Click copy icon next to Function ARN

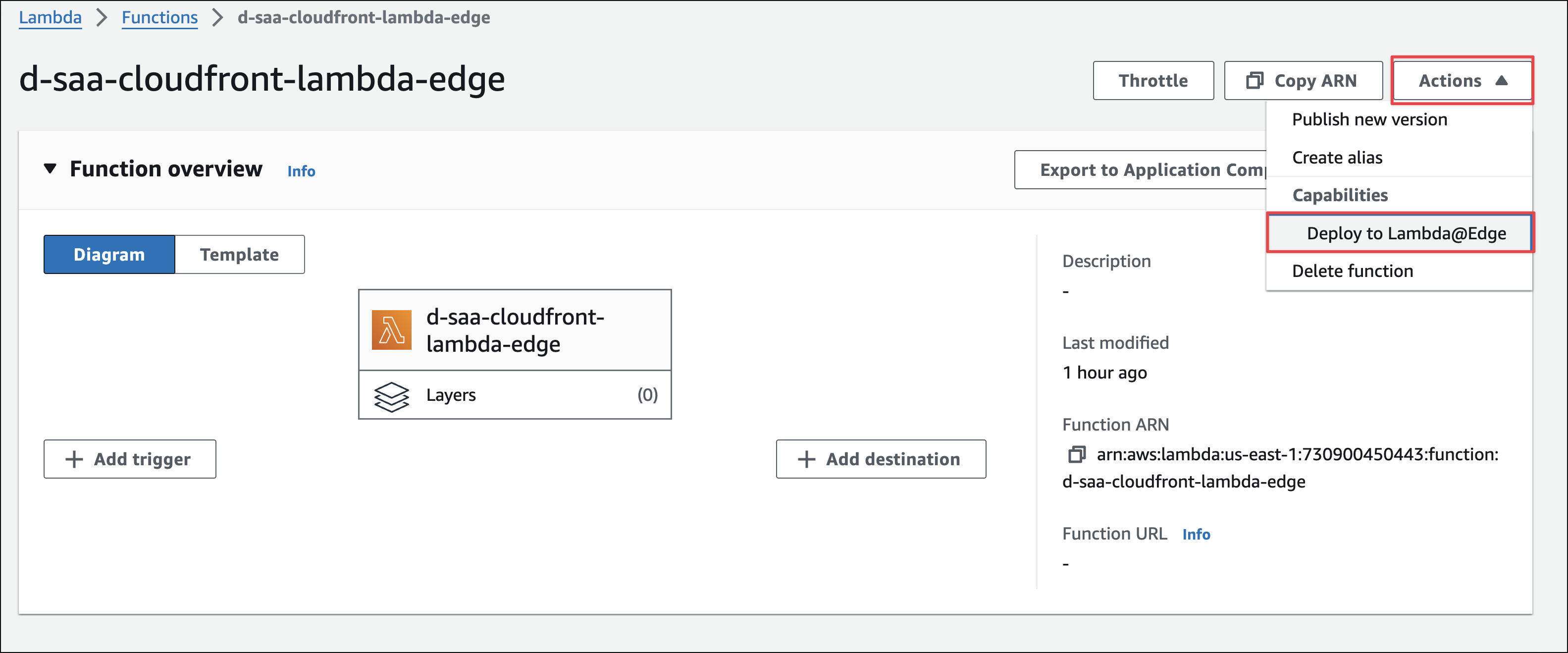click(x=1076, y=454)
